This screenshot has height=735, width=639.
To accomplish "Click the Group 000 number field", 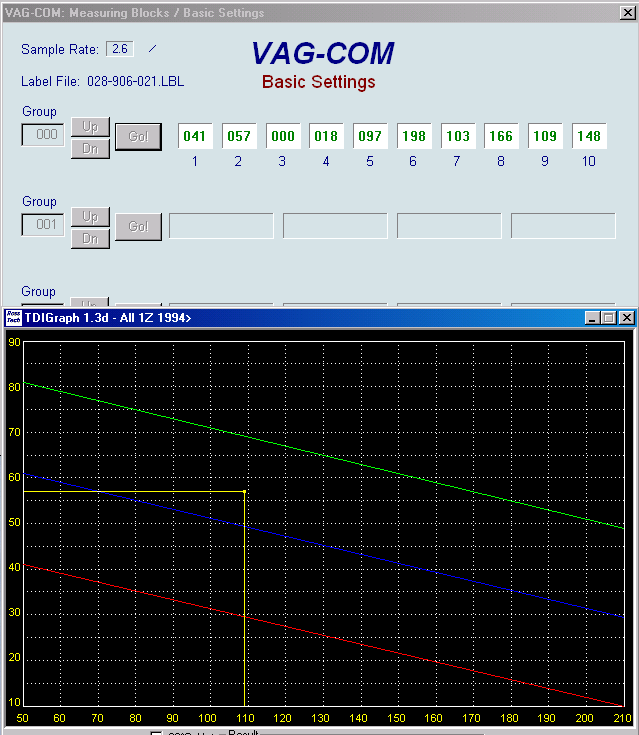I will coord(44,135).
